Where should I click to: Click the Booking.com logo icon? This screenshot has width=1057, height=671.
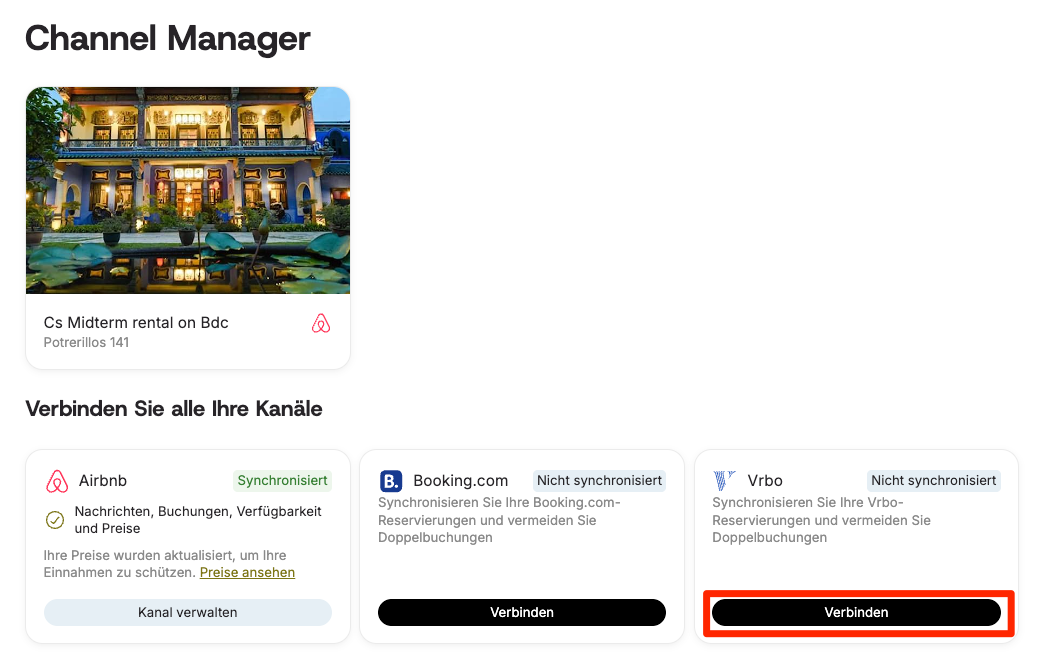391,481
